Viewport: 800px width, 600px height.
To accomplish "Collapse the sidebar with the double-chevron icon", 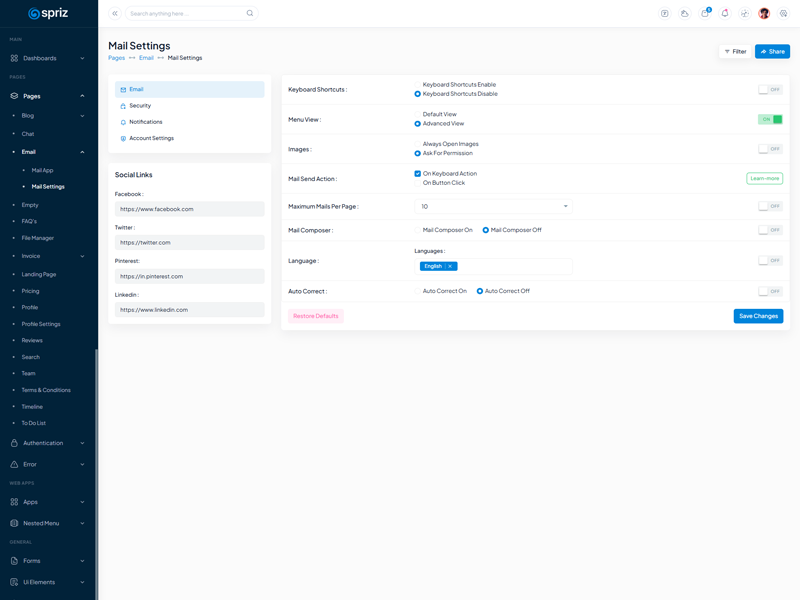I will click(x=115, y=14).
